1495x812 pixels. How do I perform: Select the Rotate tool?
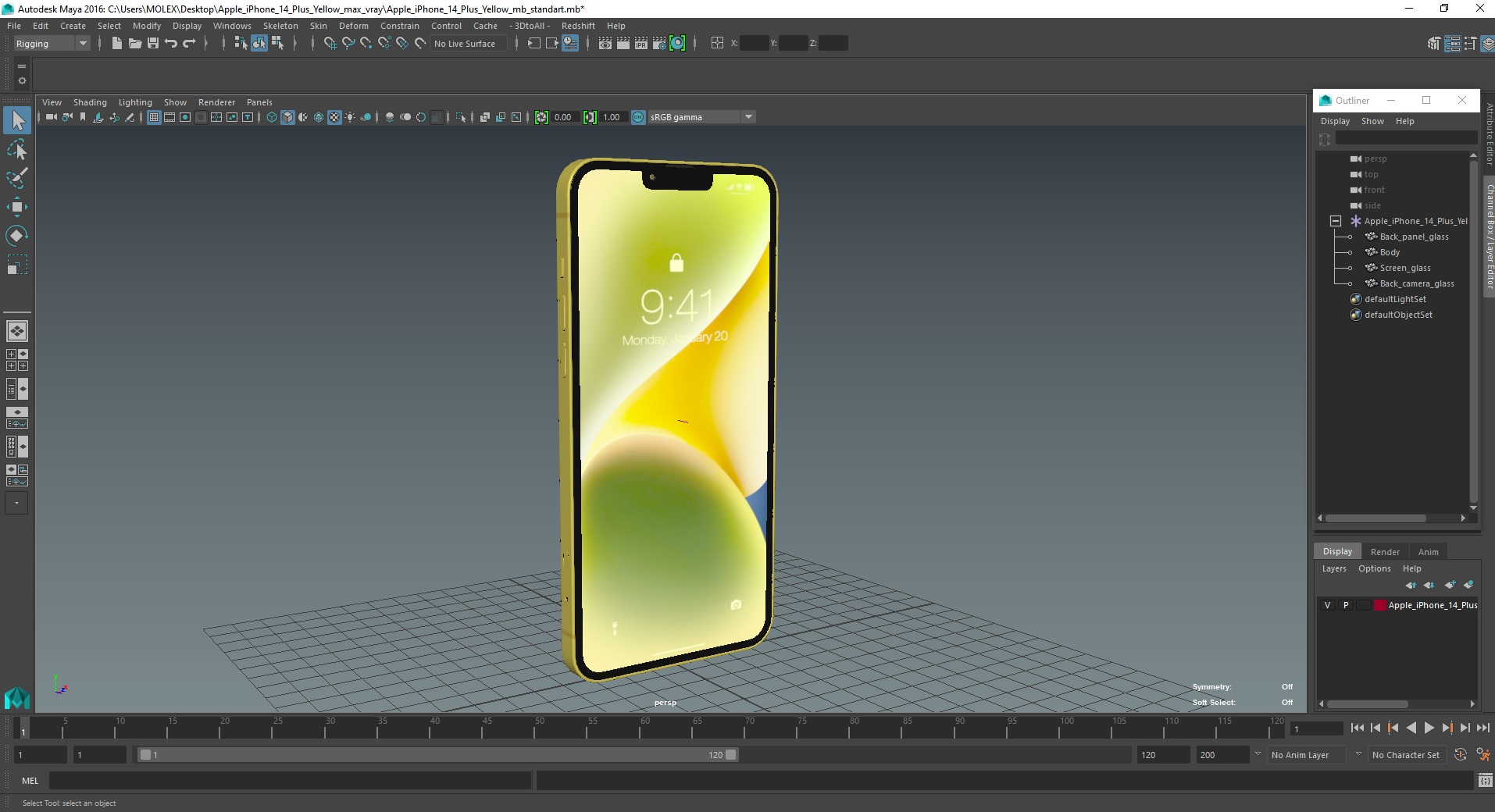[x=17, y=236]
